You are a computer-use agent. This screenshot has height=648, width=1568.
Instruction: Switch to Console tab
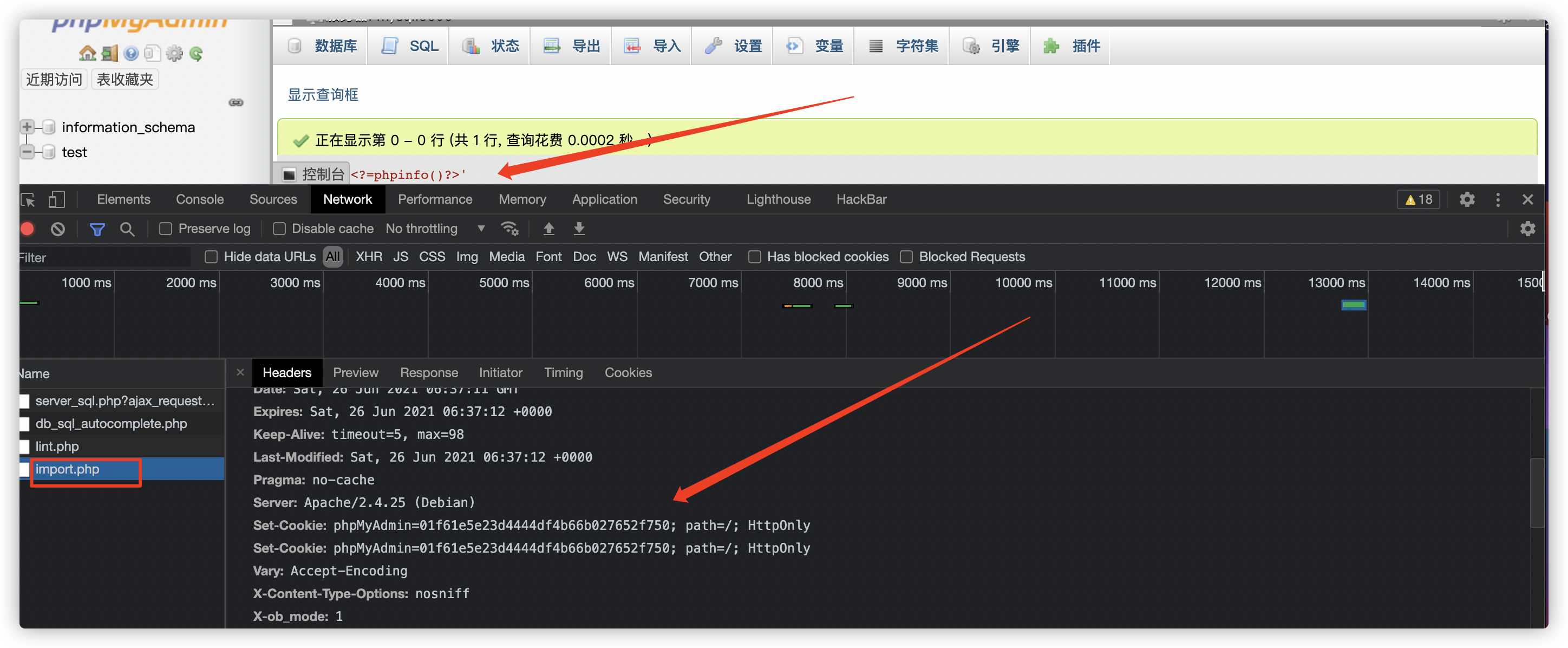pos(200,200)
